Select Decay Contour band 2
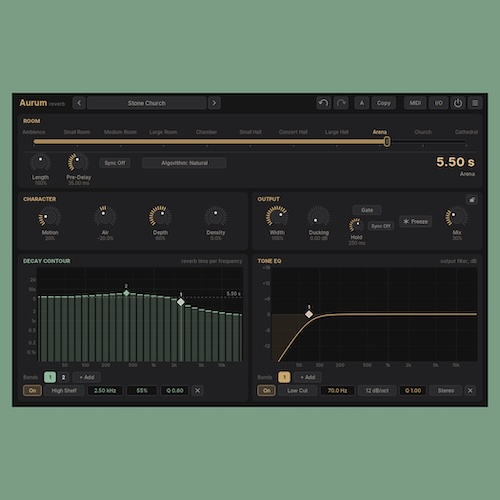 coord(63,377)
